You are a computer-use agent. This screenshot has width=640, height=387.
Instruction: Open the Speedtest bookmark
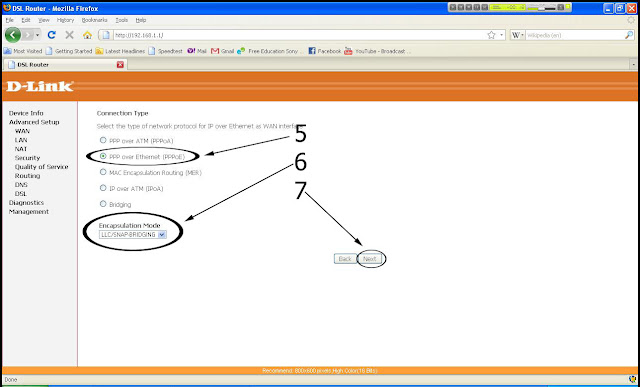pyautogui.click(x=165, y=51)
